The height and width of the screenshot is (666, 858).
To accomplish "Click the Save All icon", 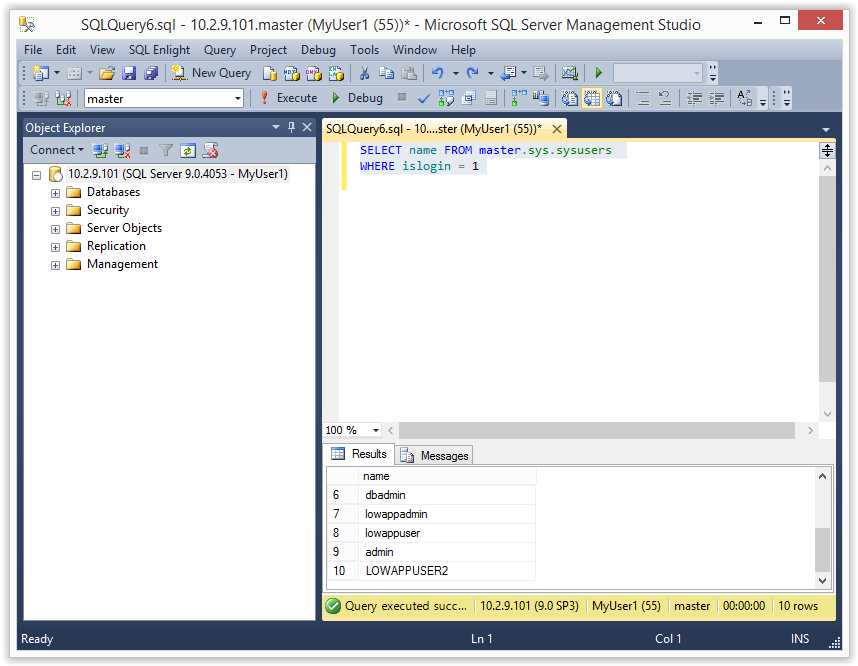I will click(x=151, y=73).
